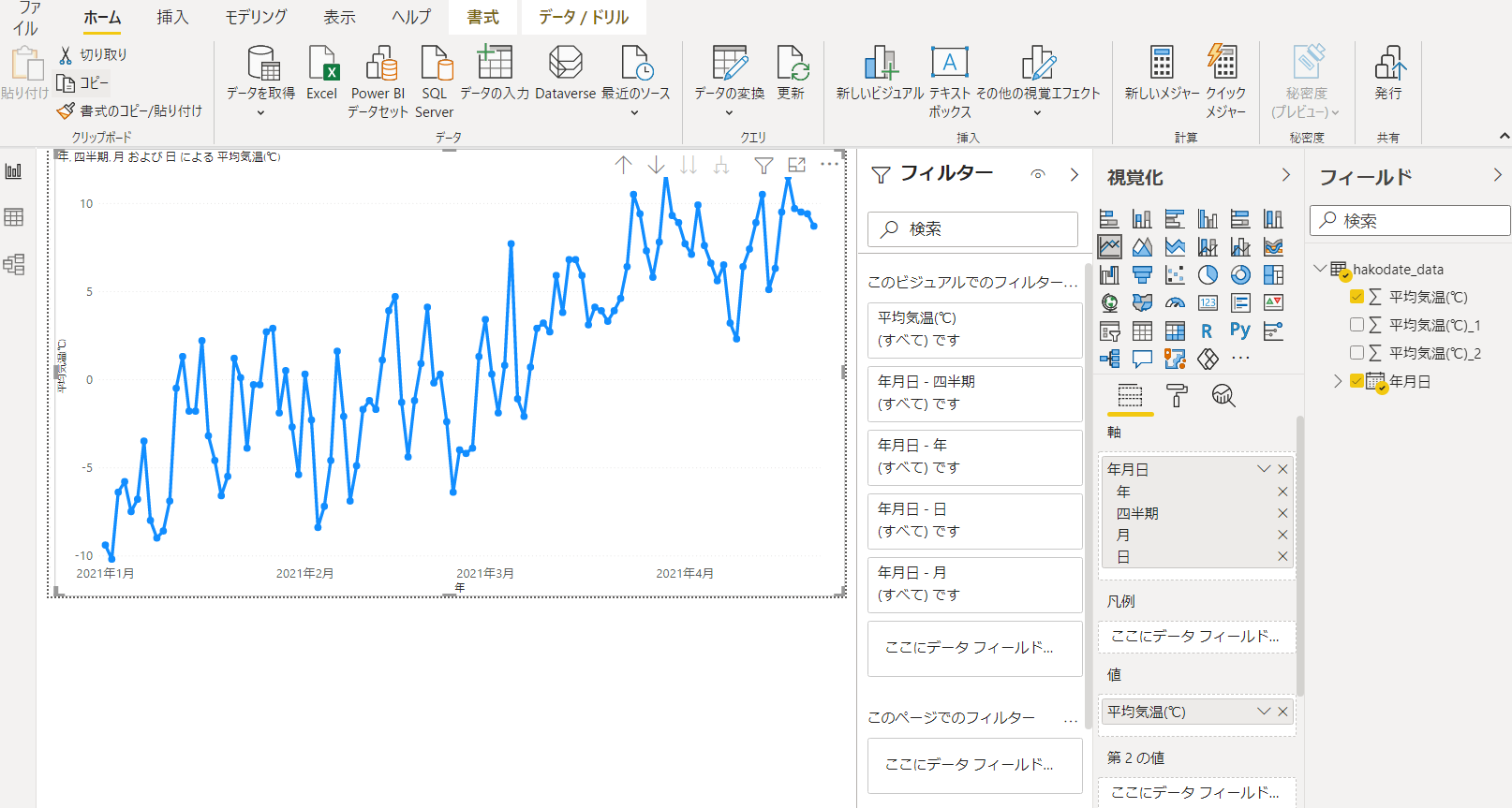Expand the 年月日 field hierarchy
This screenshot has width=1512, height=808.
pyautogui.click(x=1338, y=381)
